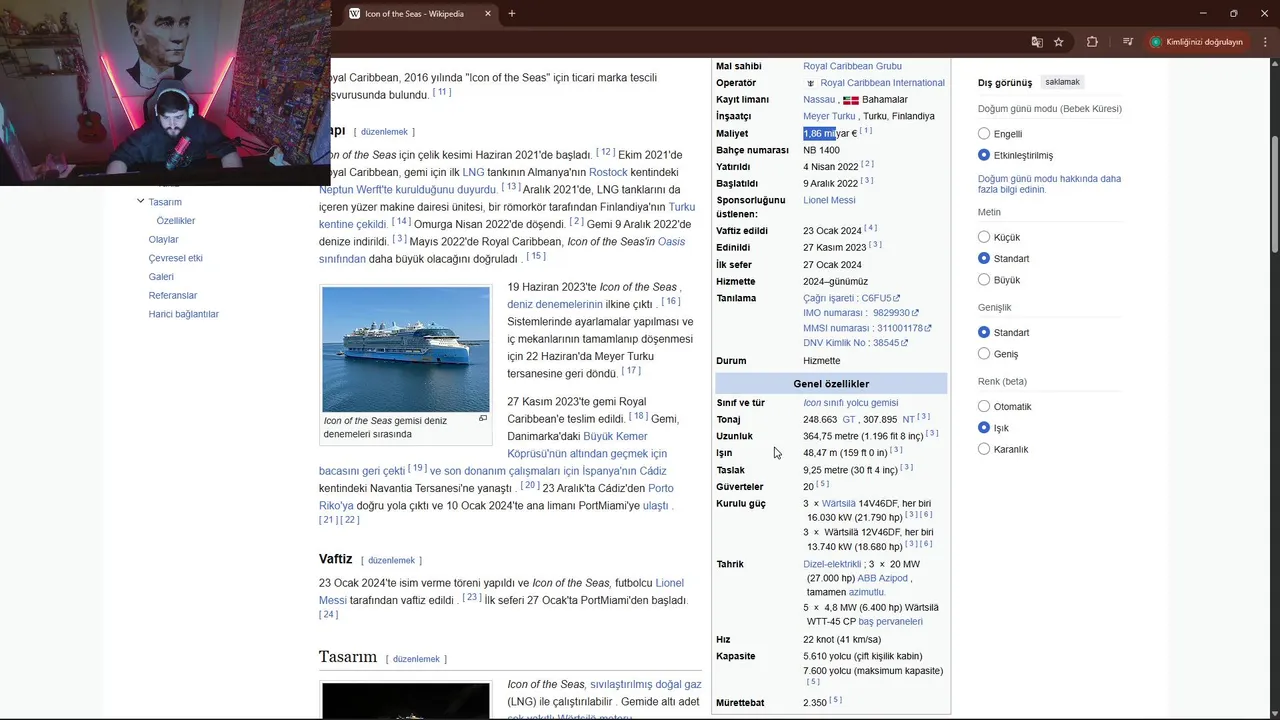The image size is (1280, 720).
Task: Open external link icon after IMO 9829930
Action: point(915,313)
